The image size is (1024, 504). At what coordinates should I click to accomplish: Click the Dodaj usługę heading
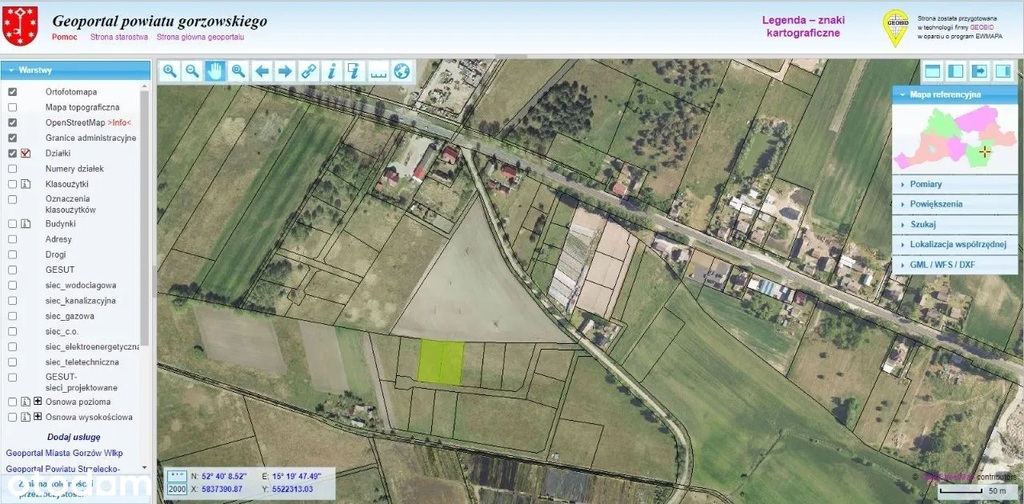[x=74, y=437]
